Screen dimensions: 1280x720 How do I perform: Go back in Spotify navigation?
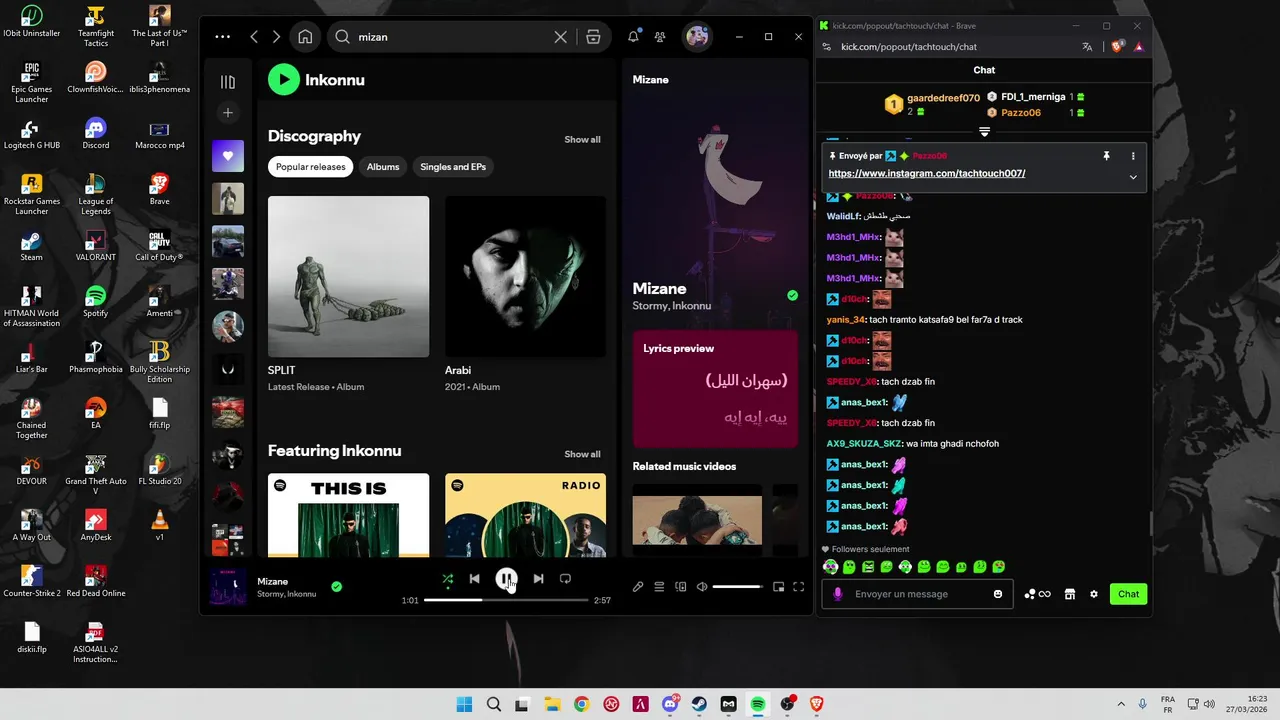click(x=254, y=37)
